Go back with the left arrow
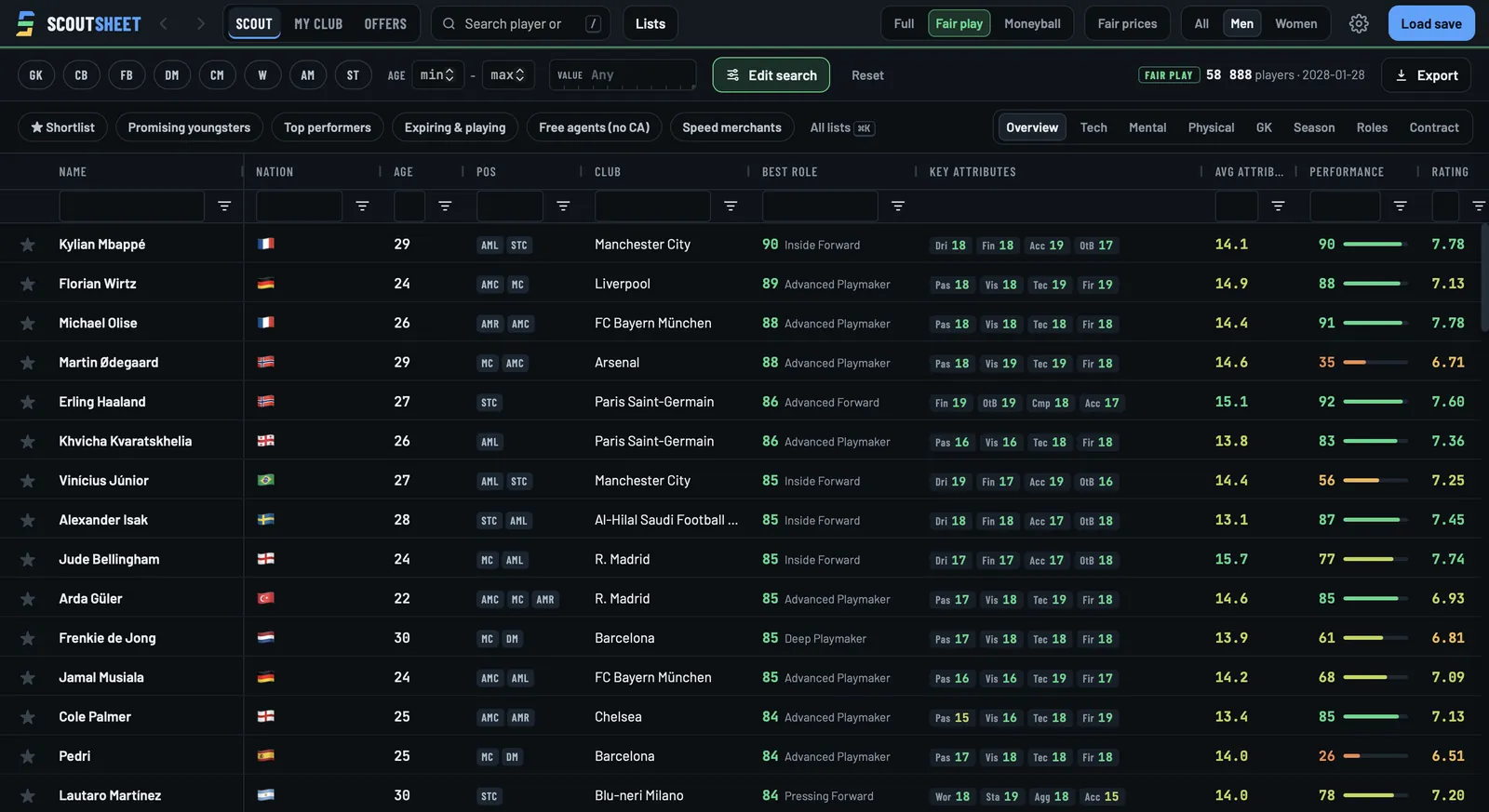Screen dimensions: 1489x812 [164, 23]
